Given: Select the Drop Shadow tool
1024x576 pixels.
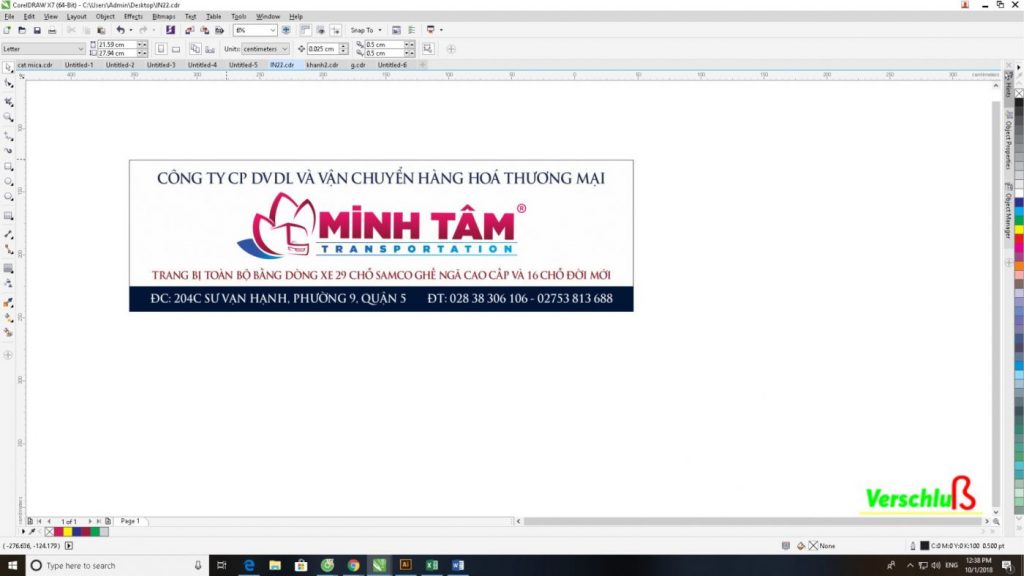Looking at the screenshot, I should tap(8, 268).
